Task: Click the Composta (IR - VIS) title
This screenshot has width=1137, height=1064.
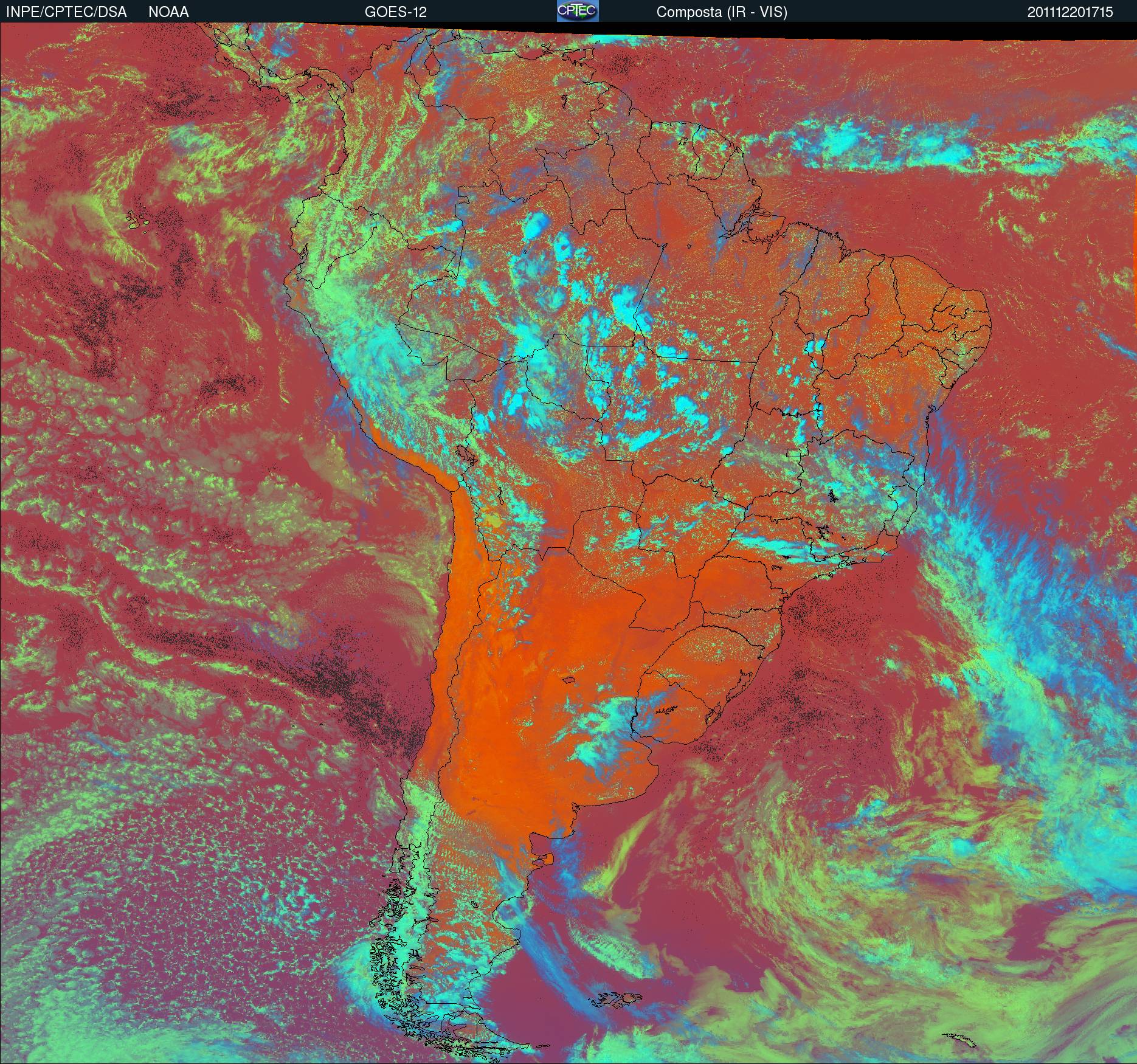Action: point(722,12)
